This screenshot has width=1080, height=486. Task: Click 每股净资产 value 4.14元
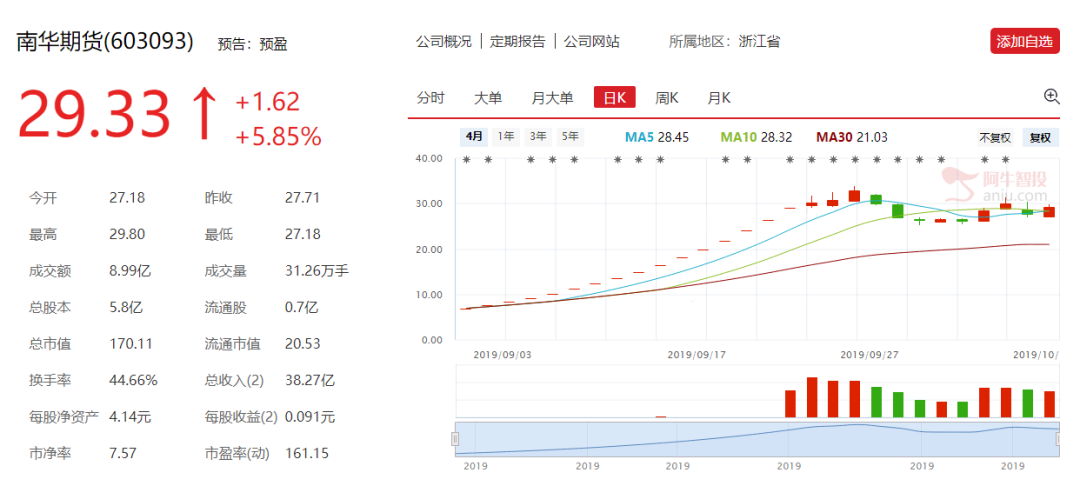(x=130, y=416)
